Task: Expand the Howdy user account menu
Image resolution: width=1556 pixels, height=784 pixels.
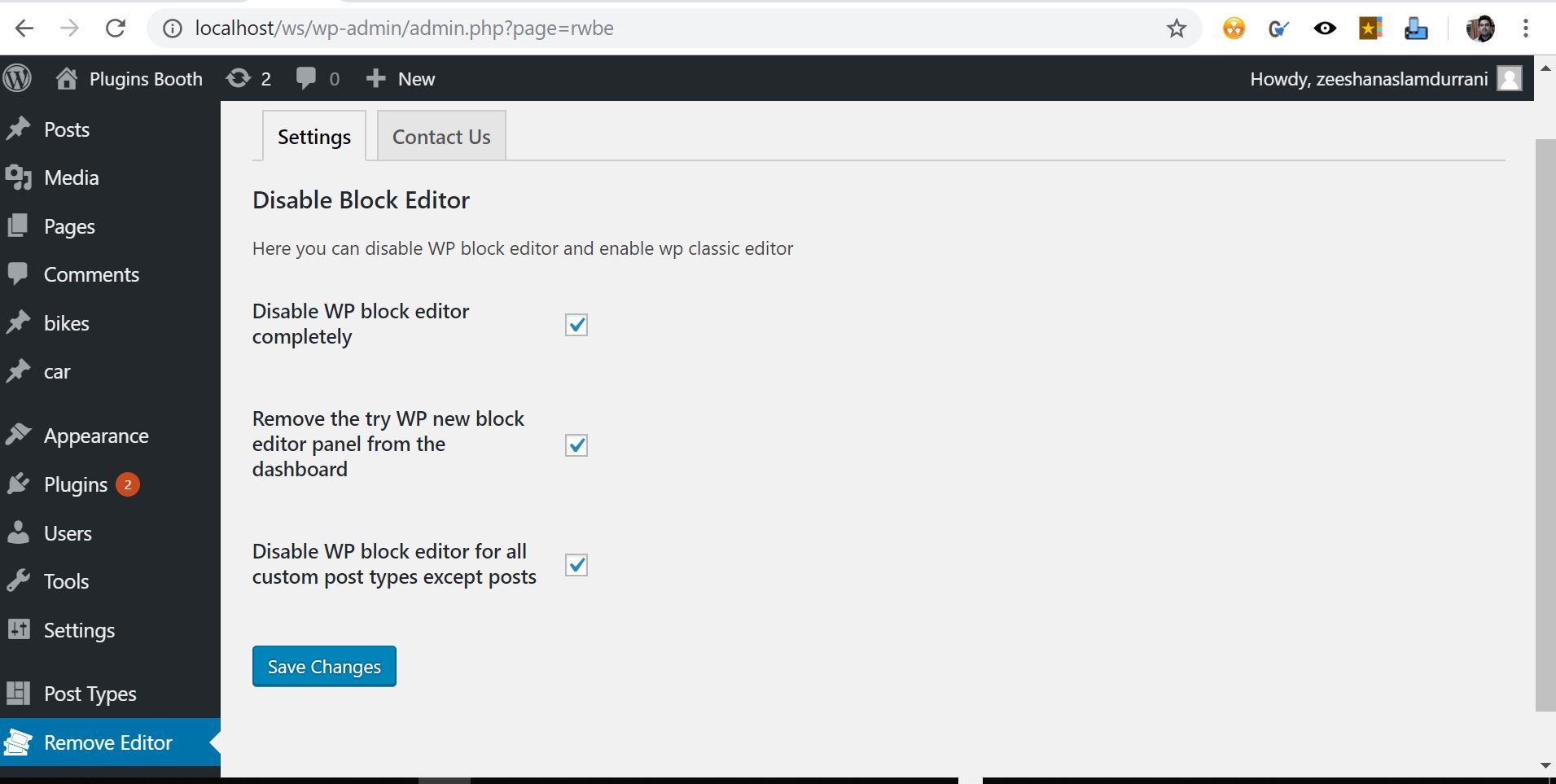Action: coord(1386,79)
